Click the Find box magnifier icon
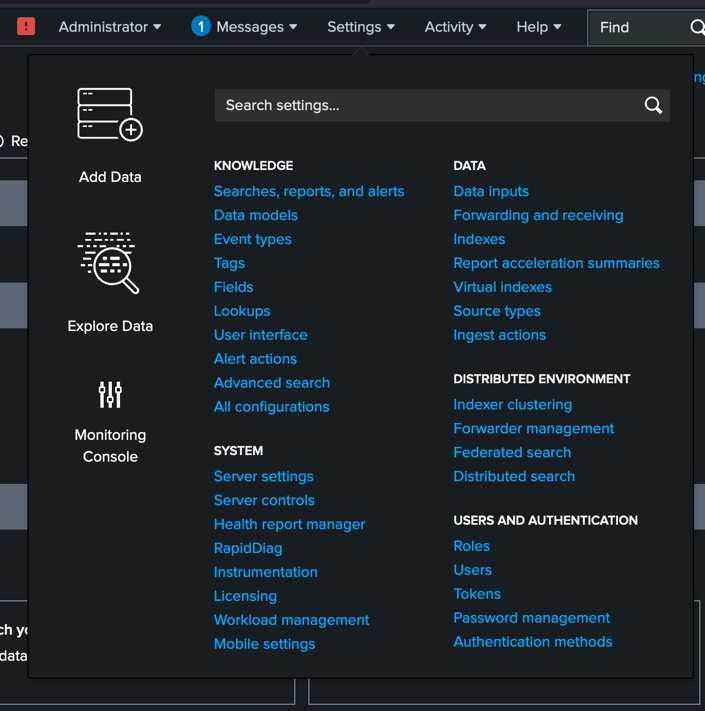The height and width of the screenshot is (711, 705). pos(697,27)
